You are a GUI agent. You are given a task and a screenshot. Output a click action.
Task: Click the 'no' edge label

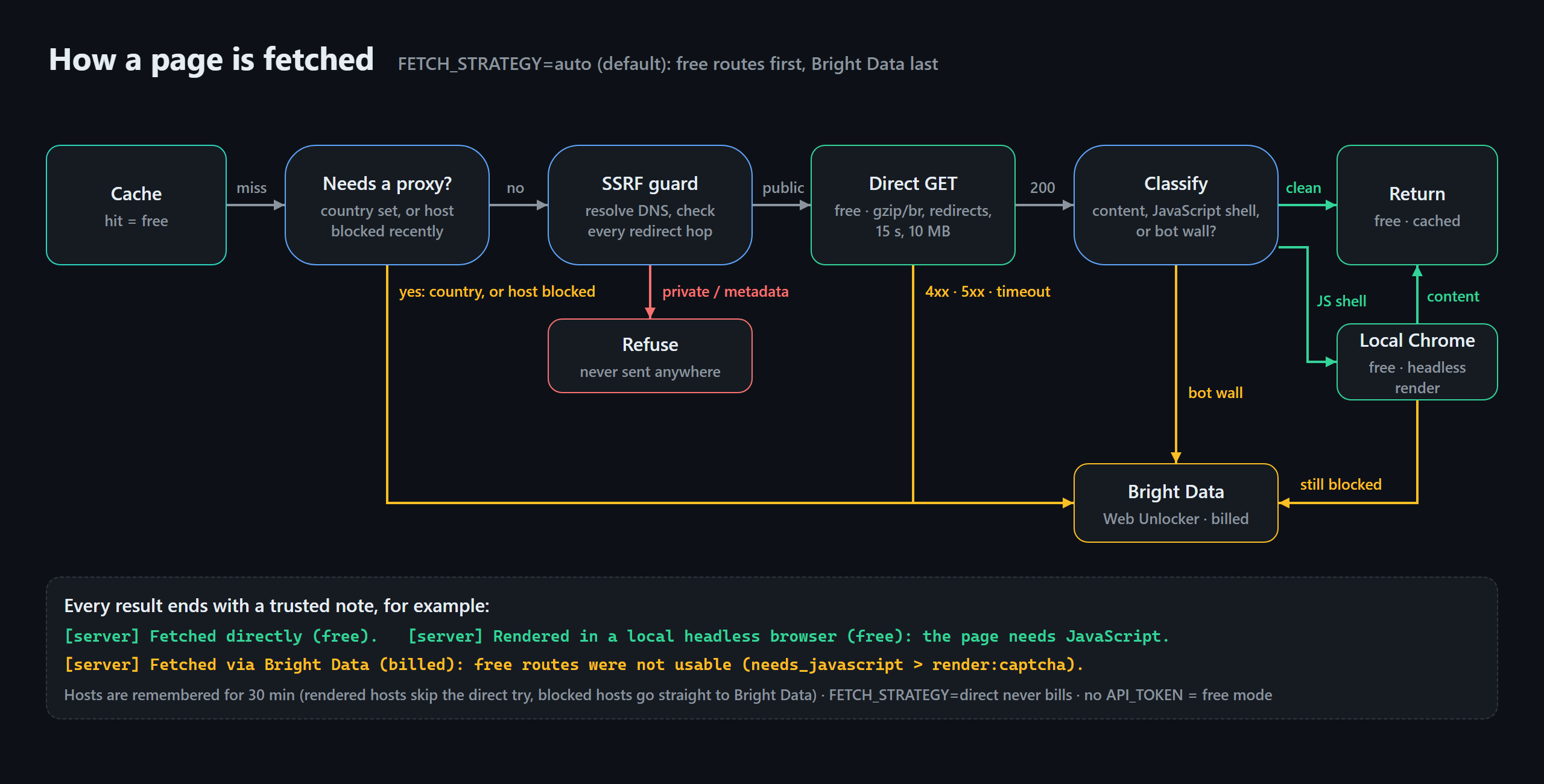515,188
